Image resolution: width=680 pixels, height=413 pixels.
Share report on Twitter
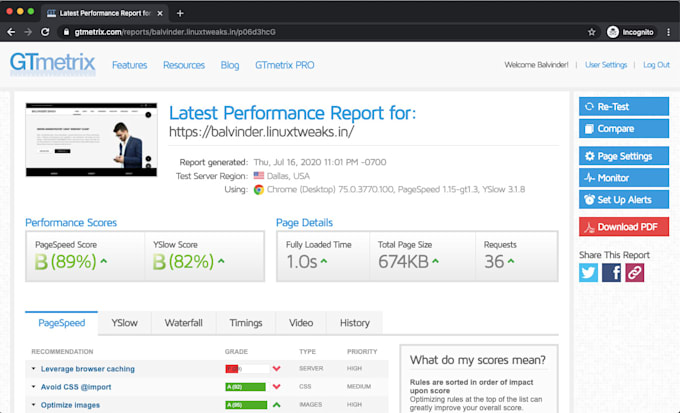[x=588, y=273]
